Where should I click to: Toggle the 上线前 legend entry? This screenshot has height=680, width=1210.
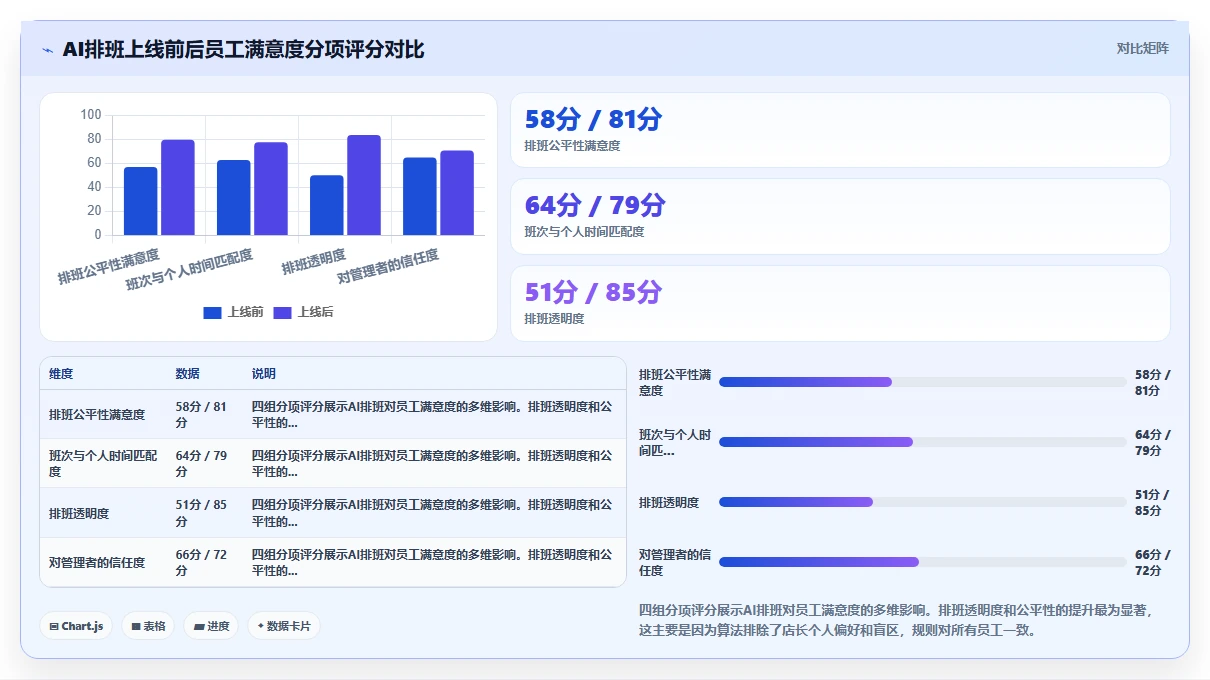pos(233,312)
